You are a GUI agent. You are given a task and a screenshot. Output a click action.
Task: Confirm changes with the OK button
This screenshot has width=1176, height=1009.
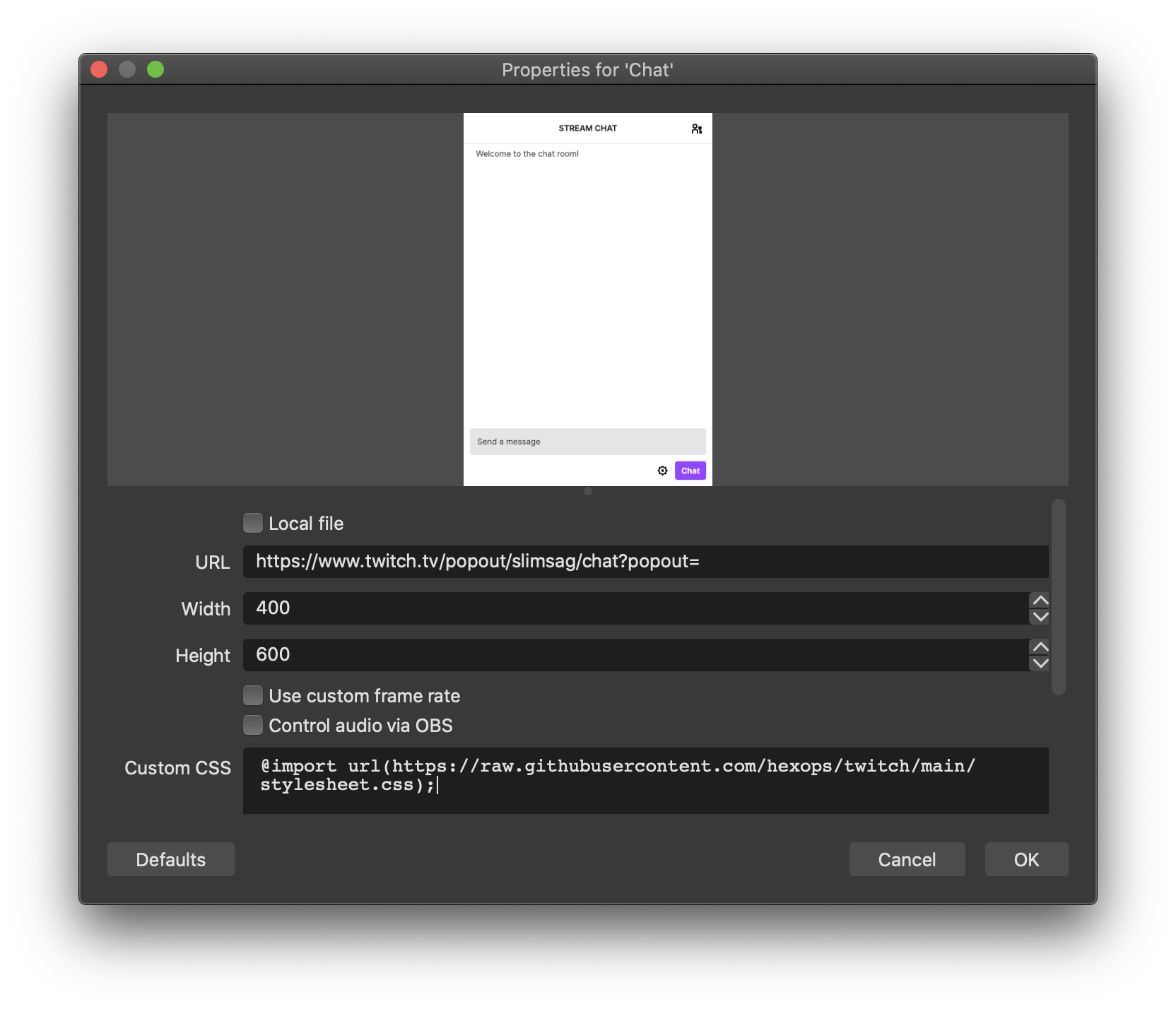1026,858
